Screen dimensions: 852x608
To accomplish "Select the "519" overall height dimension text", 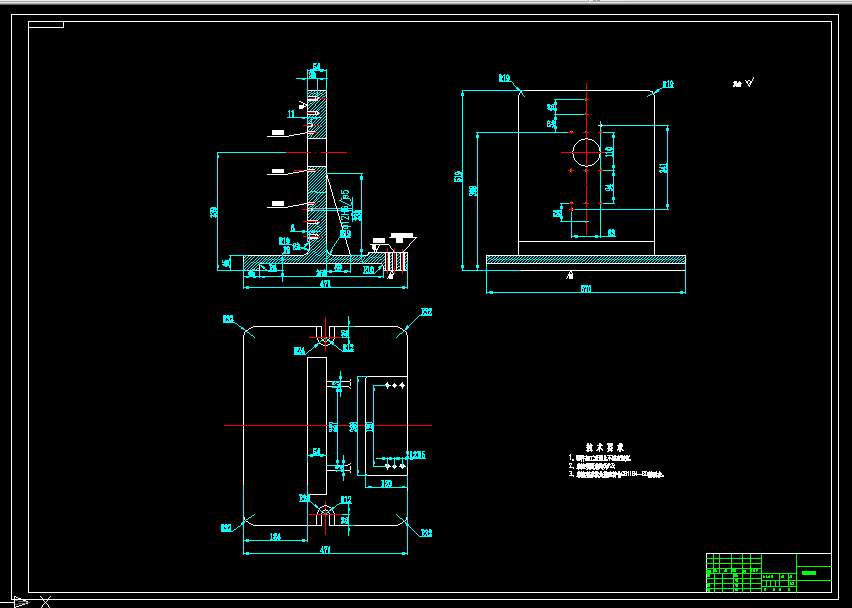I will [458, 176].
